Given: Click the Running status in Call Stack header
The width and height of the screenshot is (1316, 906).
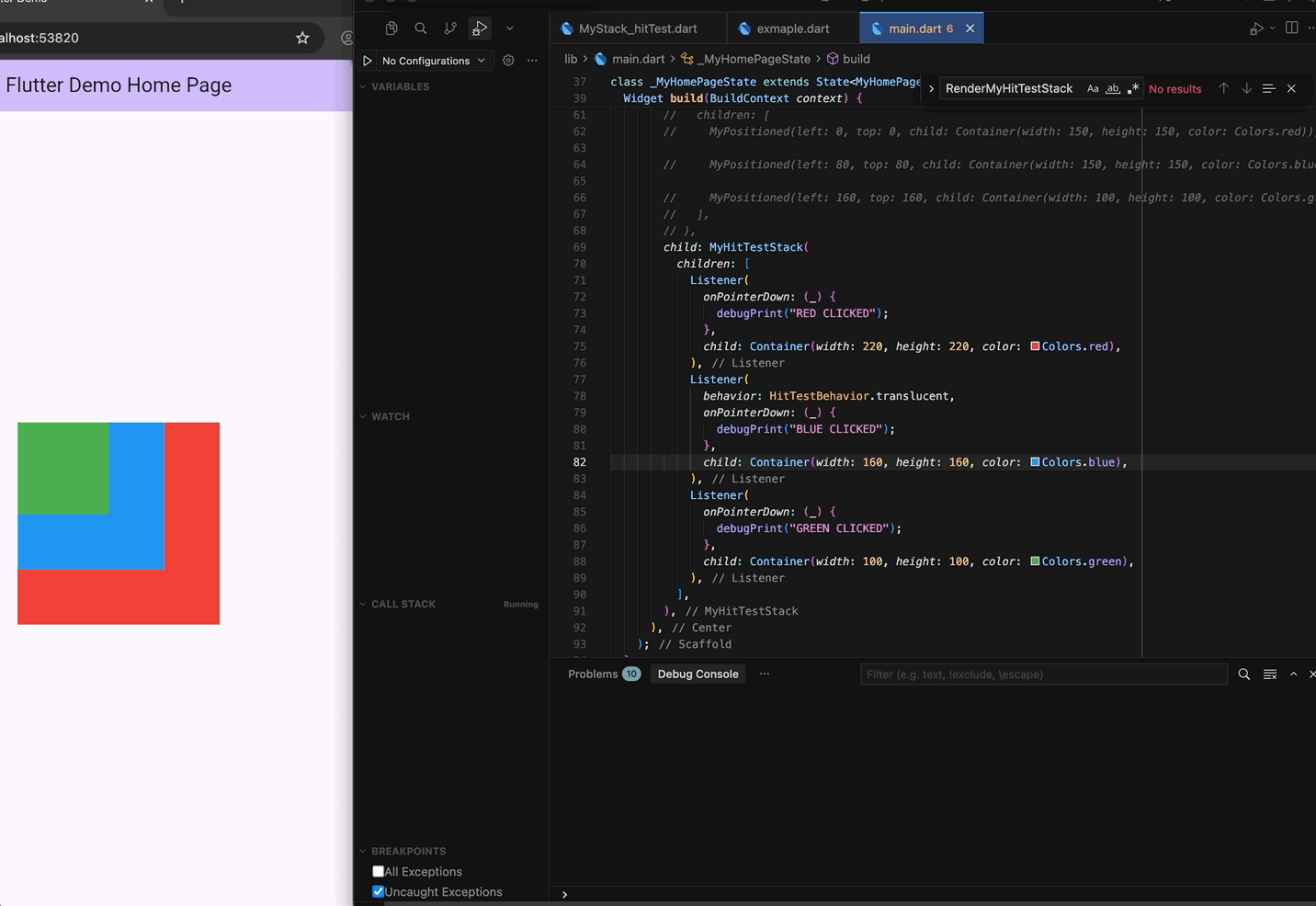Looking at the screenshot, I should (x=521, y=605).
